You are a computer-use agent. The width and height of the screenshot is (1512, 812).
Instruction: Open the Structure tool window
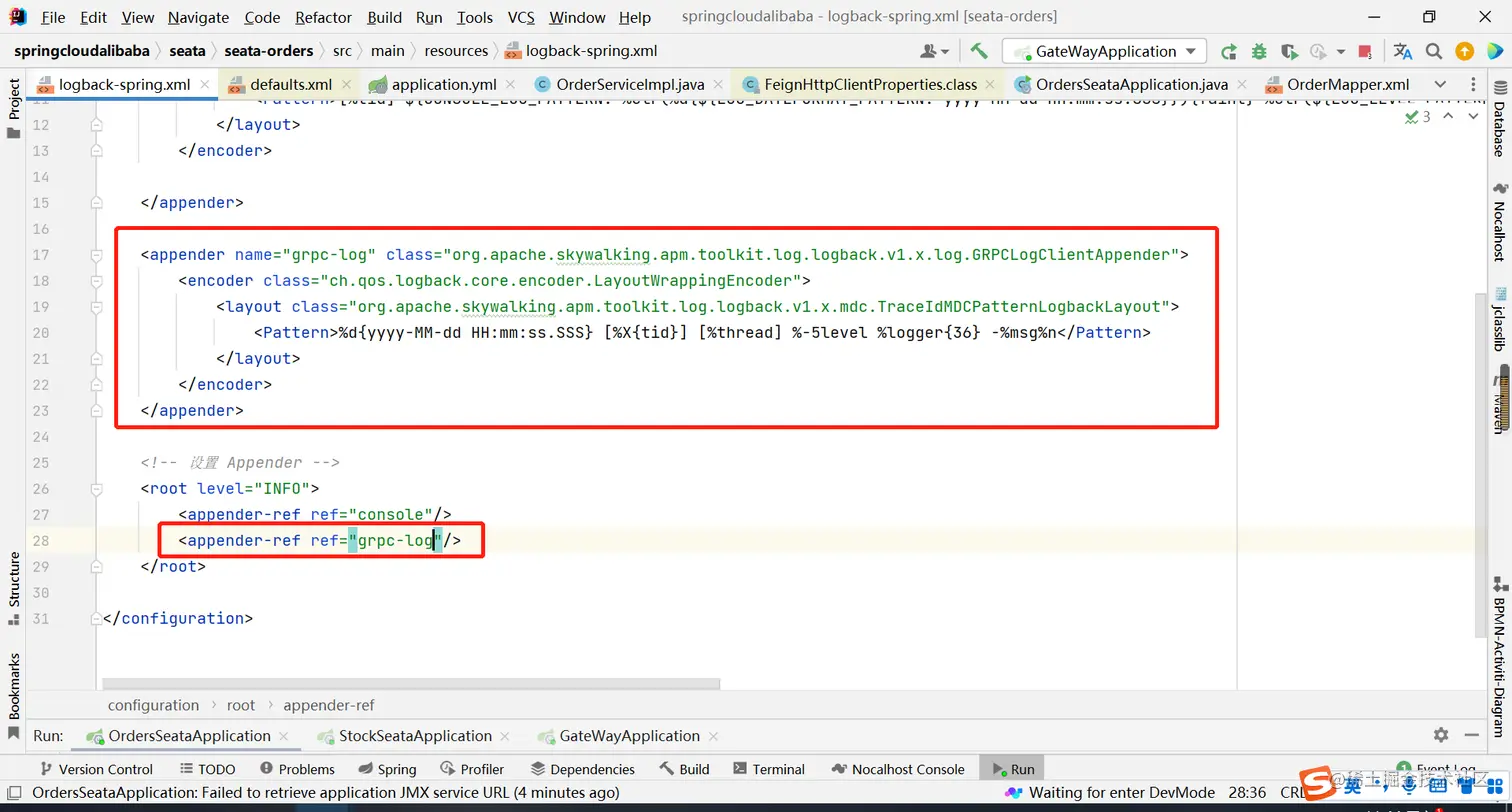[14, 588]
